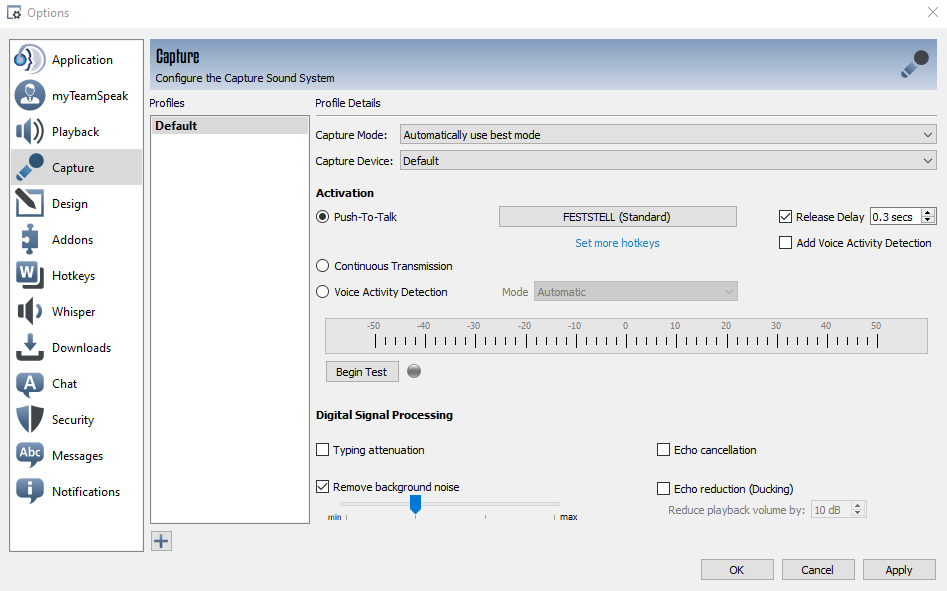Image resolution: width=947 pixels, height=591 pixels.
Task: Select the myTeamSpeak sidebar icon
Action: (x=30, y=96)
